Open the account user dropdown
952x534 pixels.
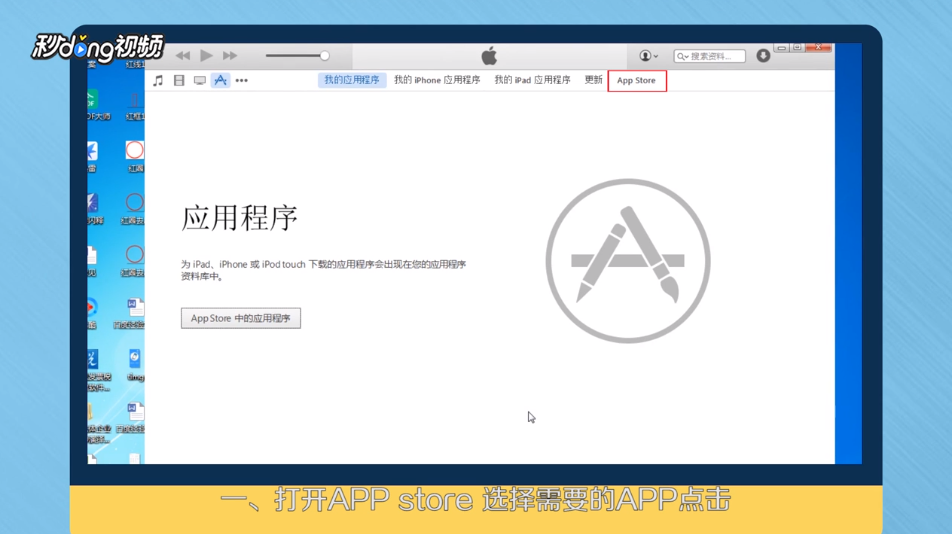click(x=648, y=56)
